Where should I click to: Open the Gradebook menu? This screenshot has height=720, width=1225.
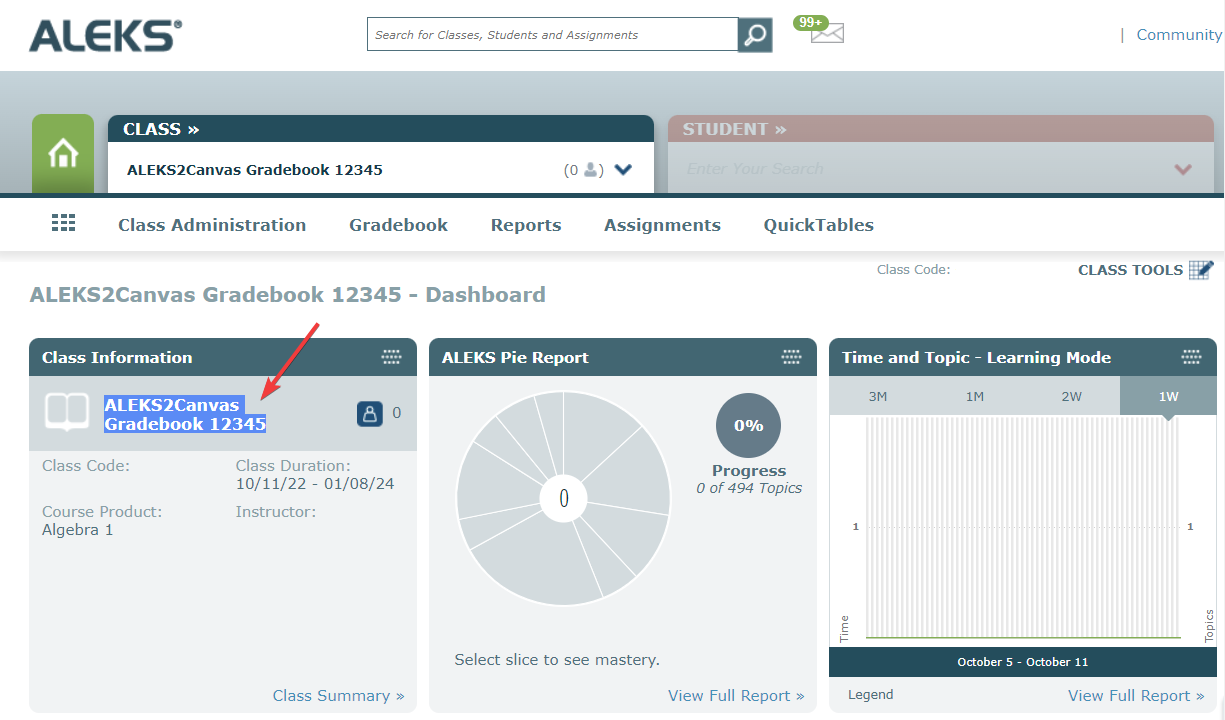click(x=397, y=224)
